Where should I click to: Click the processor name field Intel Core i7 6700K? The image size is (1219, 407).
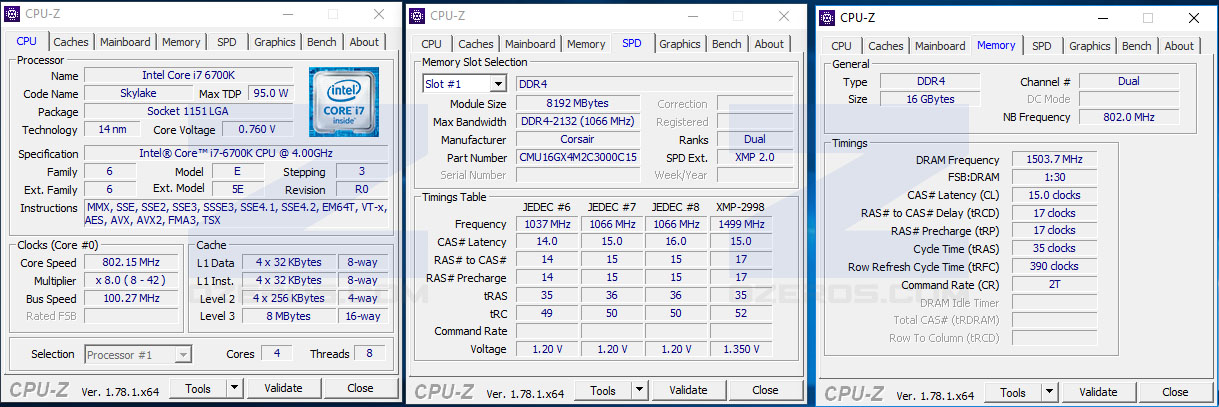(x=188, y=76)
